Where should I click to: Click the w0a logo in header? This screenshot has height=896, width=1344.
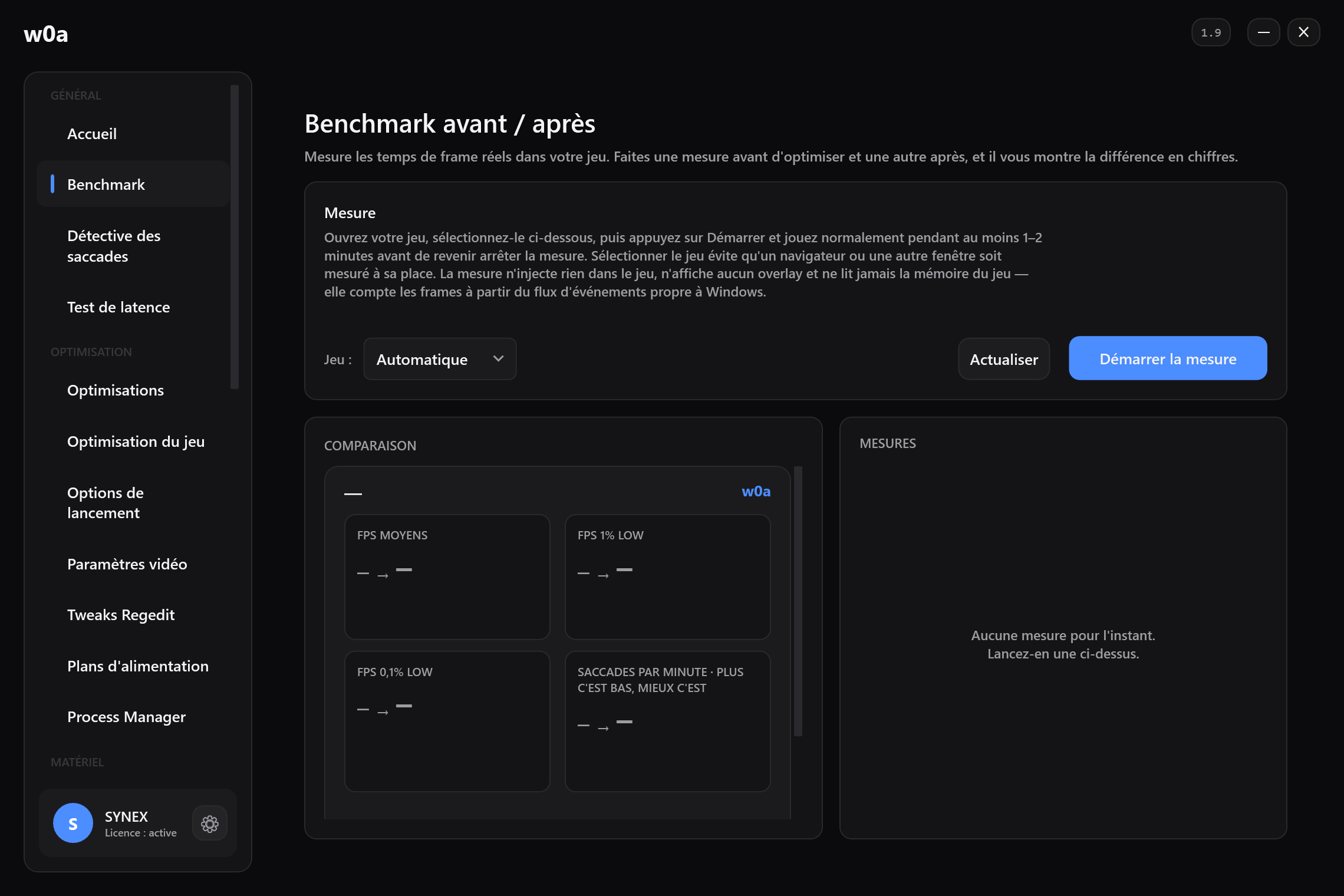[46, 34]
